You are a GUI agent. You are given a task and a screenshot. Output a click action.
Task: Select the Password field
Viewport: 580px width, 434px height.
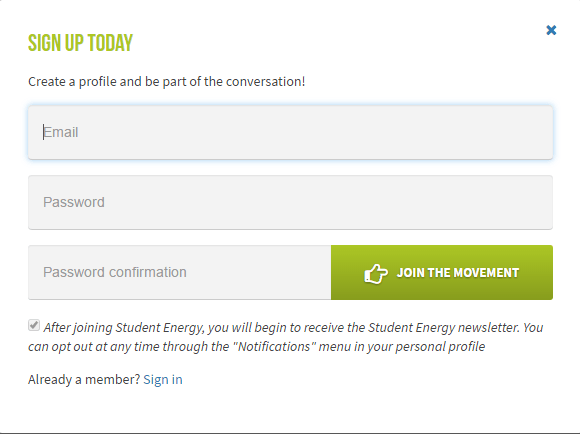click(x=290, y=202)
